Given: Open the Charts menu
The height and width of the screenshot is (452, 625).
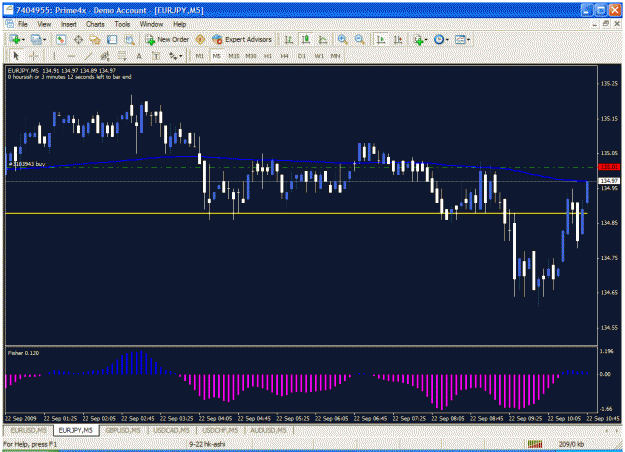Looking at the screenshot, I should (x=95, y=24).
